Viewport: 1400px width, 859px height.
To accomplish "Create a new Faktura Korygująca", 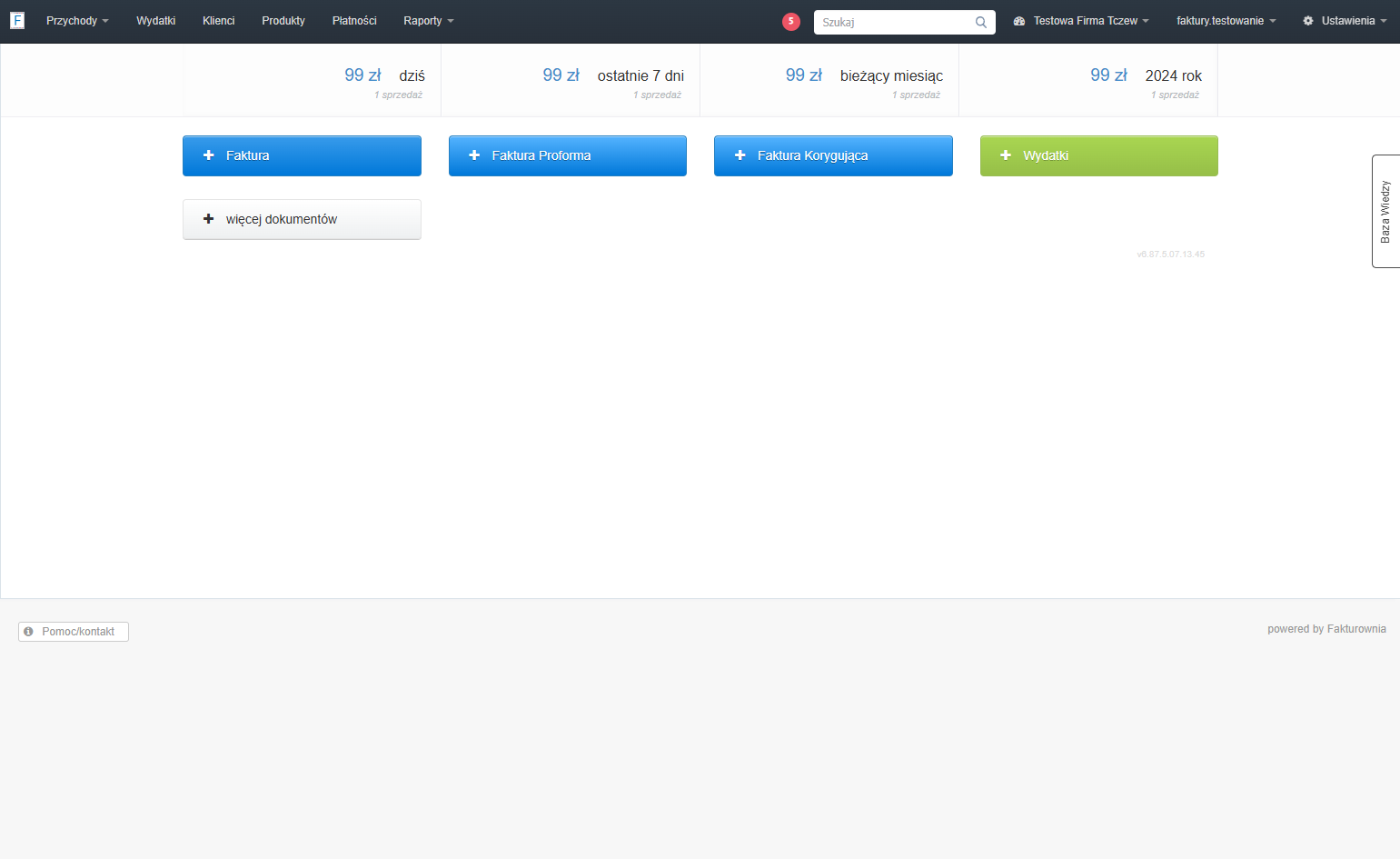I will click(833, 155).
